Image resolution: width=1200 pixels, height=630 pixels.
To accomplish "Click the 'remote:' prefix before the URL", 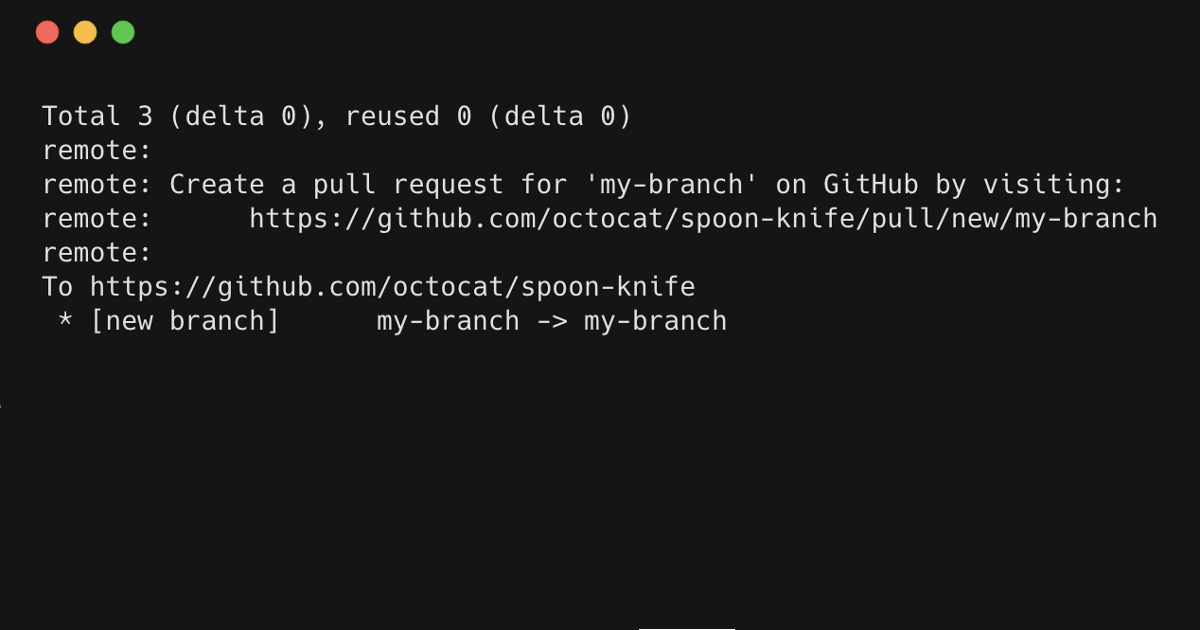I will pos(96,219).
